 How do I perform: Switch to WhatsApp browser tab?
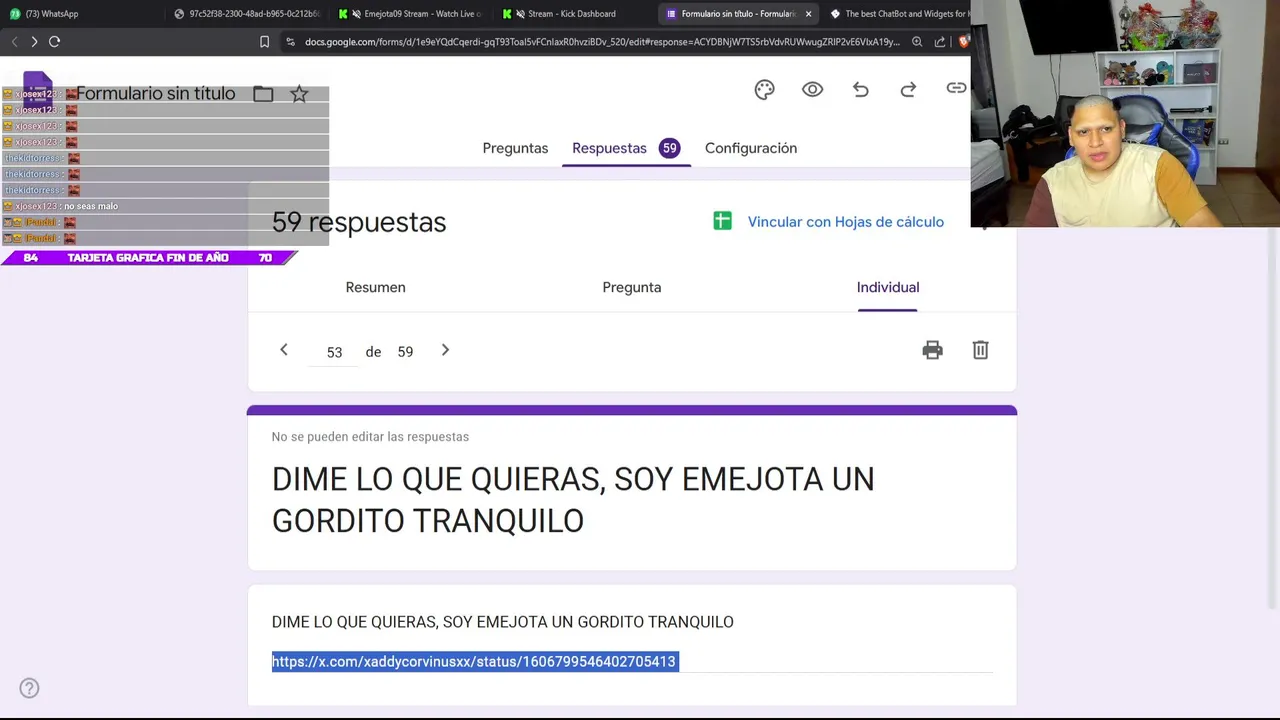coord(80,14)
